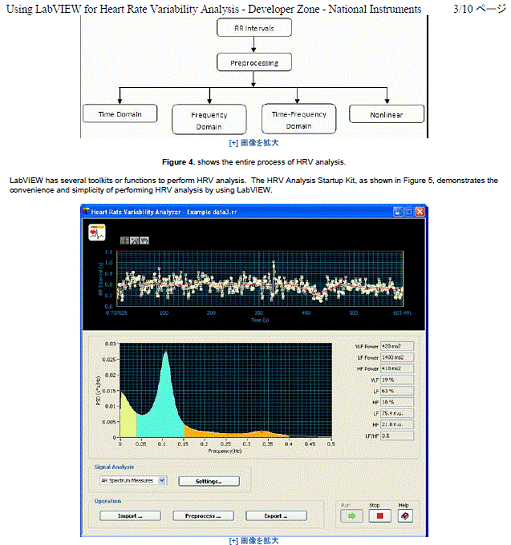Click the yellow VLF band in spectrum

point(128,422)
